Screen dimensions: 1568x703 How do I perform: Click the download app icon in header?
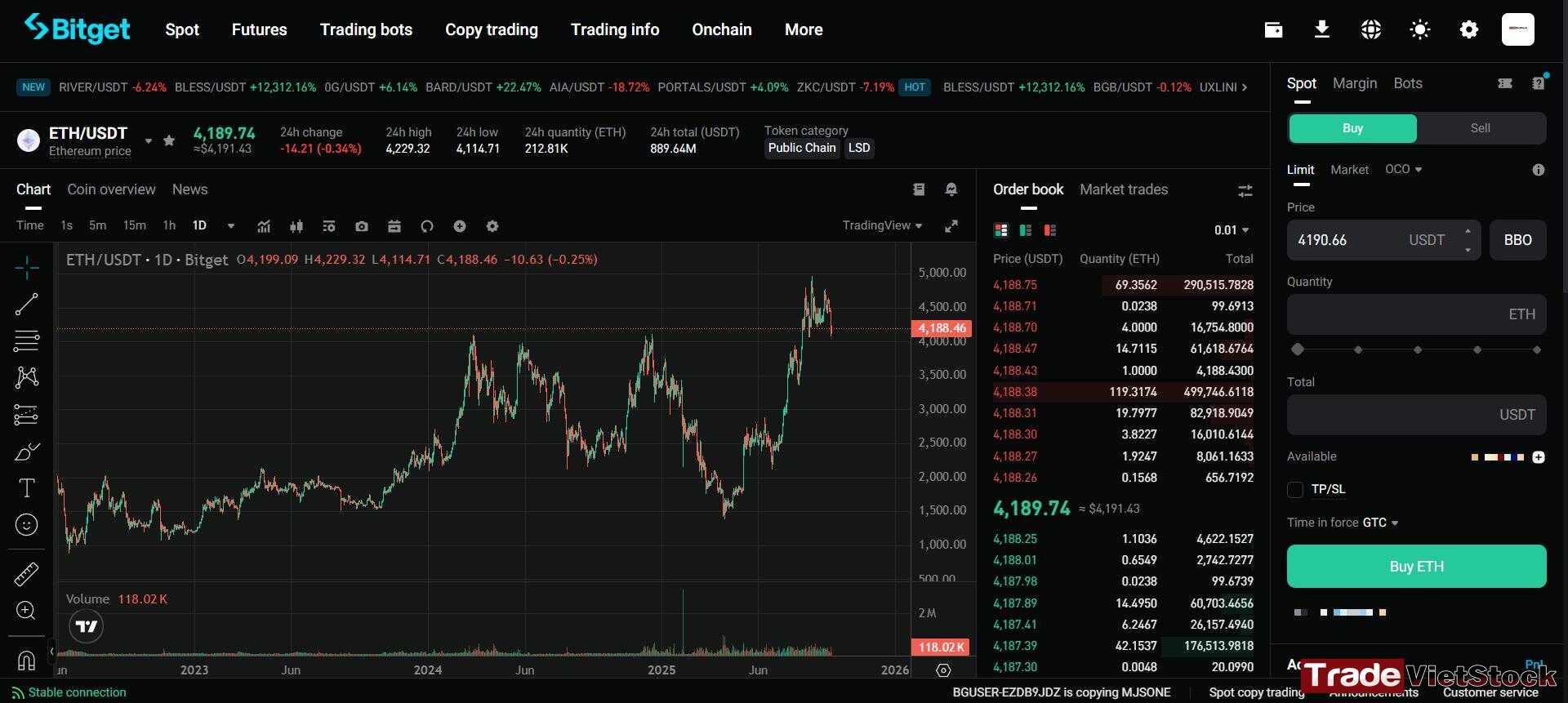click(x=1322, y=29)
